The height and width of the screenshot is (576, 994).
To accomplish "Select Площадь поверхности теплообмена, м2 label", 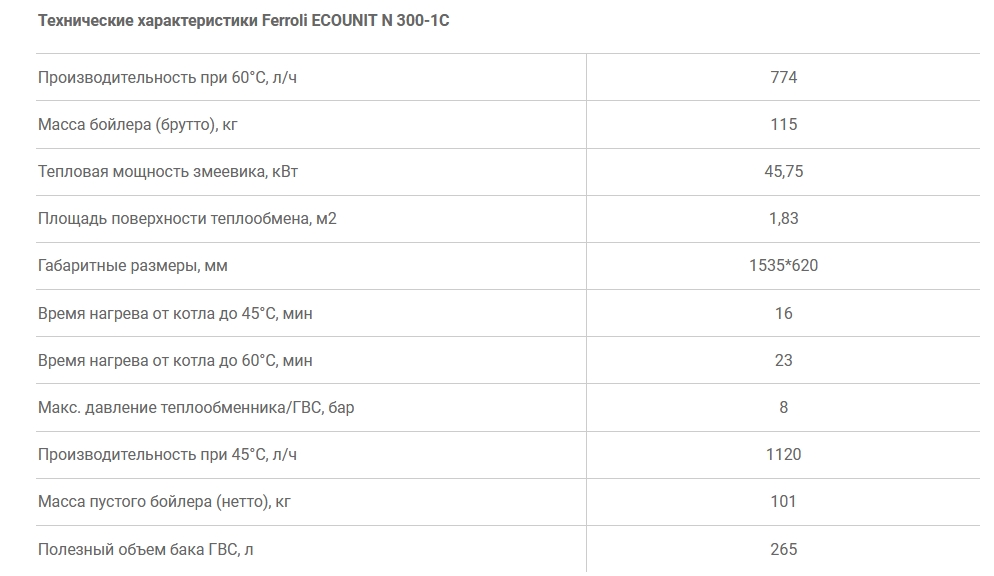I will coord(187,219).
